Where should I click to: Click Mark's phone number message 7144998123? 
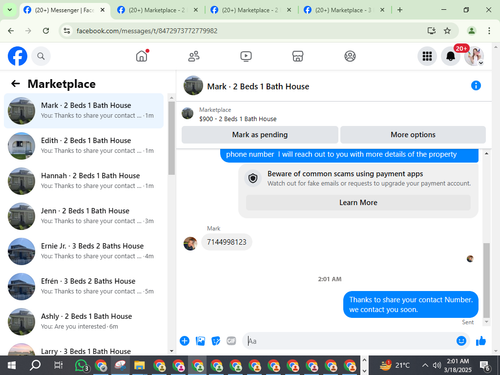(227, 242)
